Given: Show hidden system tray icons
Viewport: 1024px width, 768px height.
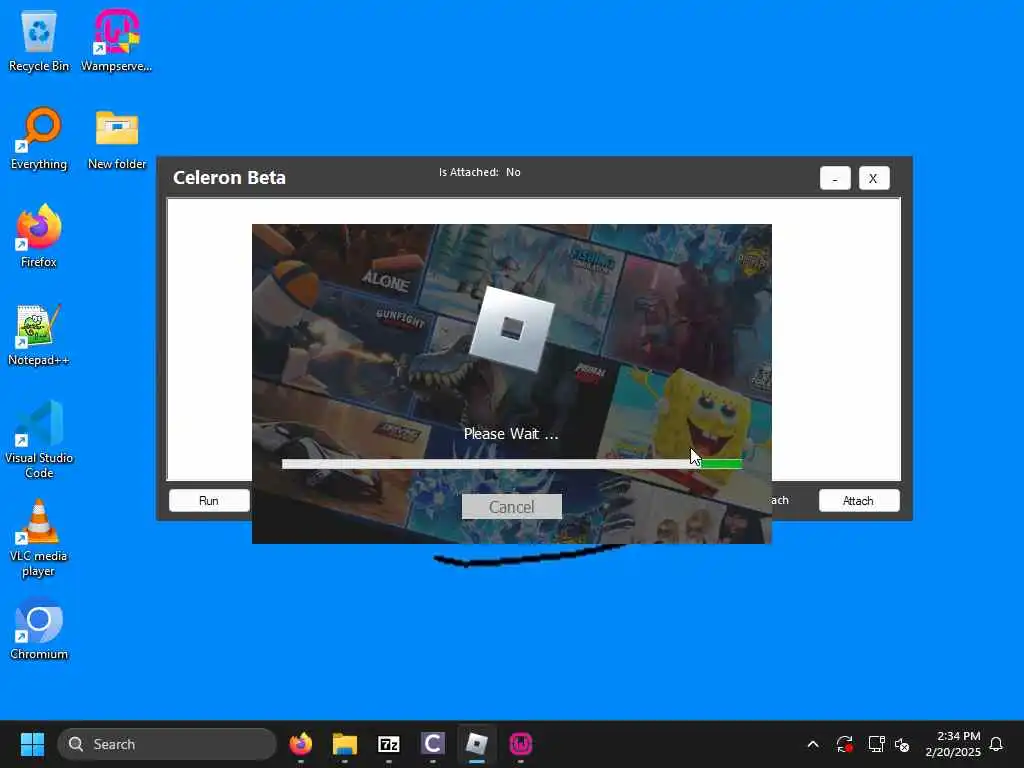Looking at the screenshot, I should click(x=813, y=744).
